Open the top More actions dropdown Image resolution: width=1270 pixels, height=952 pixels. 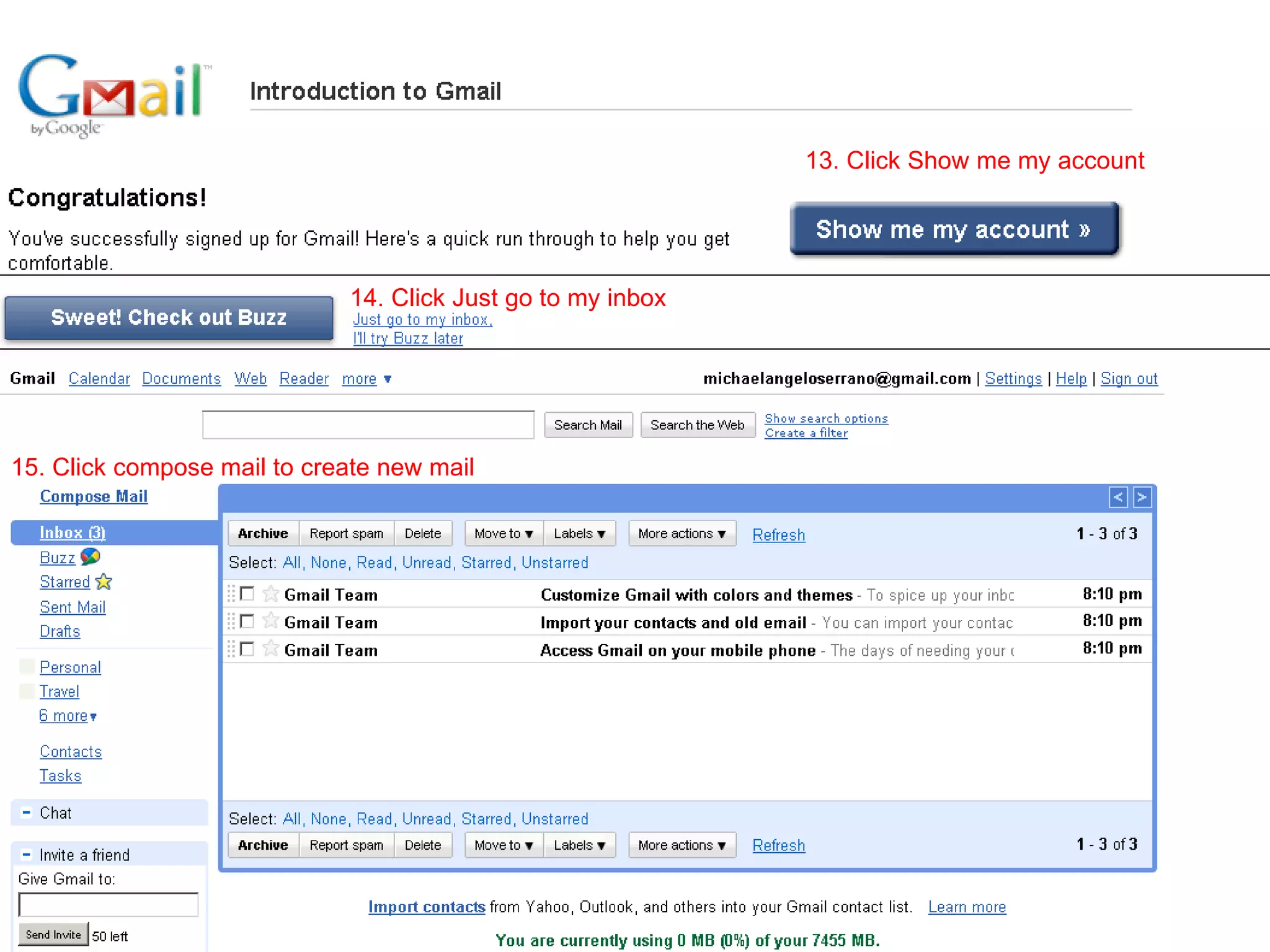682,534
